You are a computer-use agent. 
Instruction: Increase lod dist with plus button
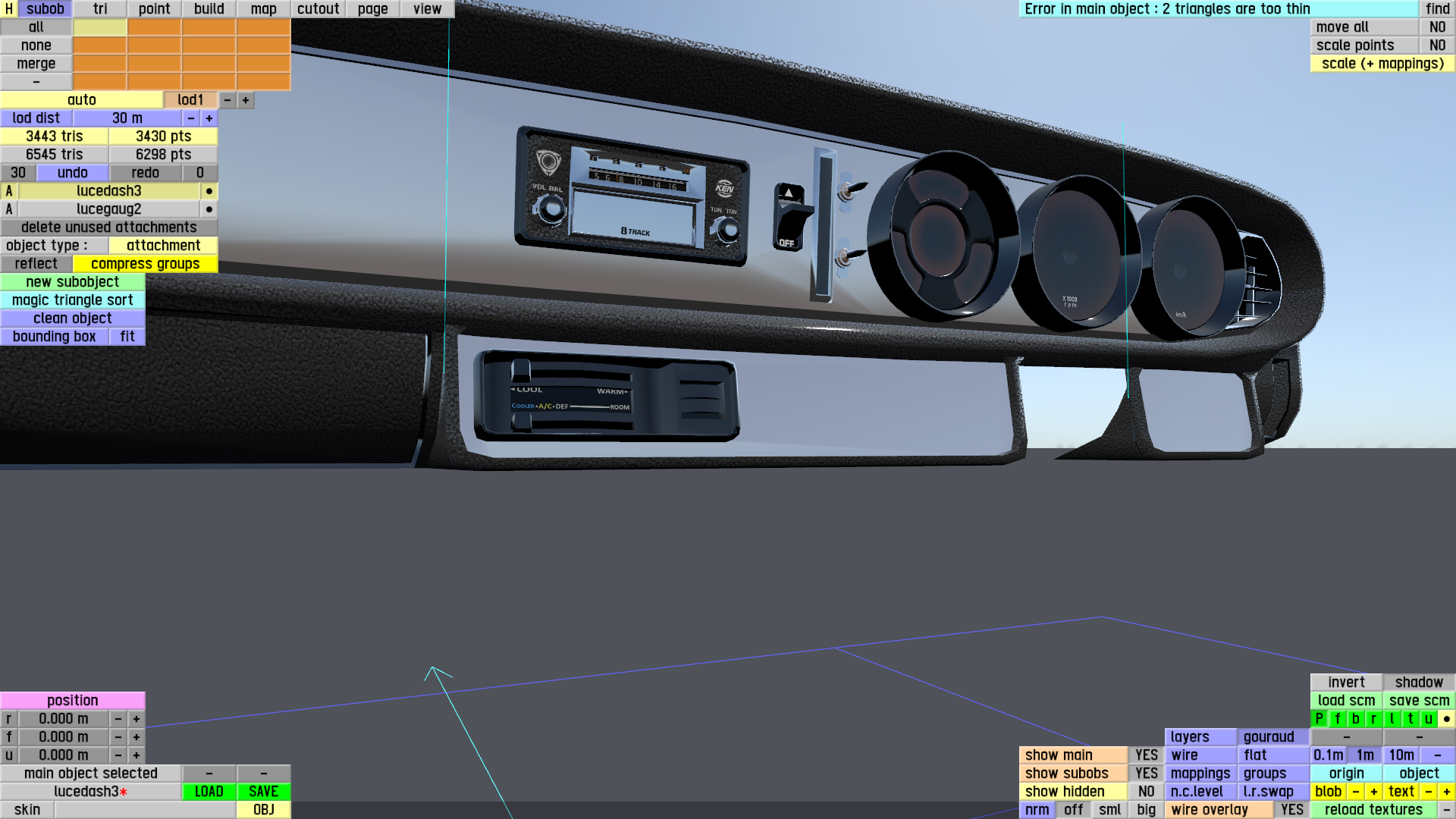tap(209, 118)
